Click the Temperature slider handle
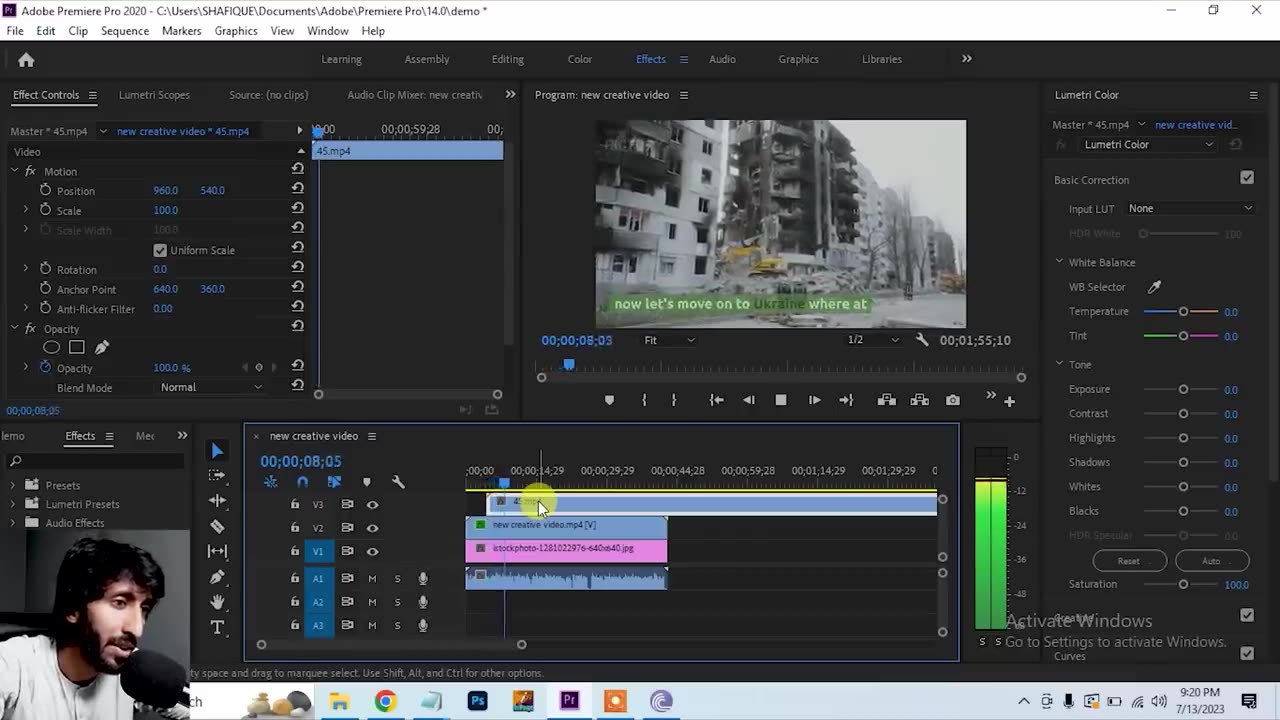The width and height of the screenshot is (1280, 720). click(x=1183, y=312)
